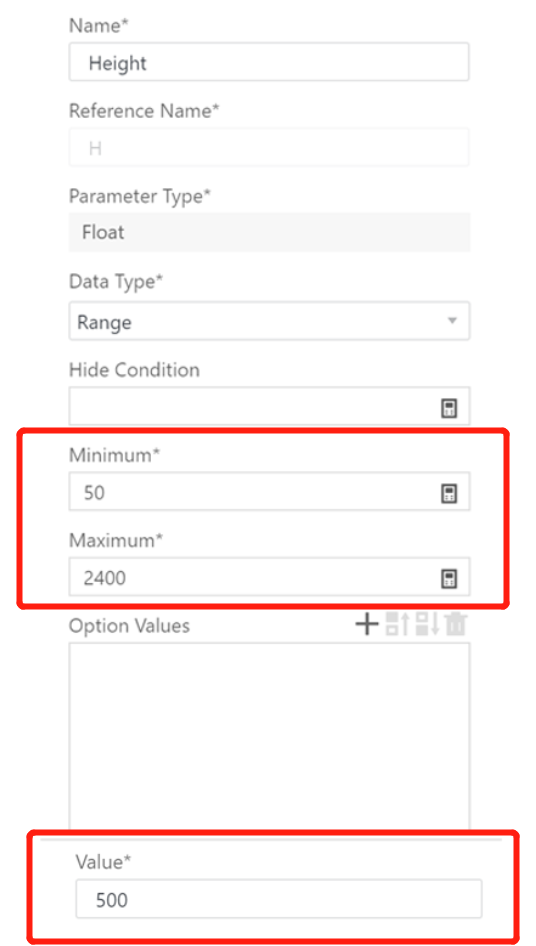Select the Option Values heading label
The height and width of the screenshot is (946, 536).
point(129,626)
